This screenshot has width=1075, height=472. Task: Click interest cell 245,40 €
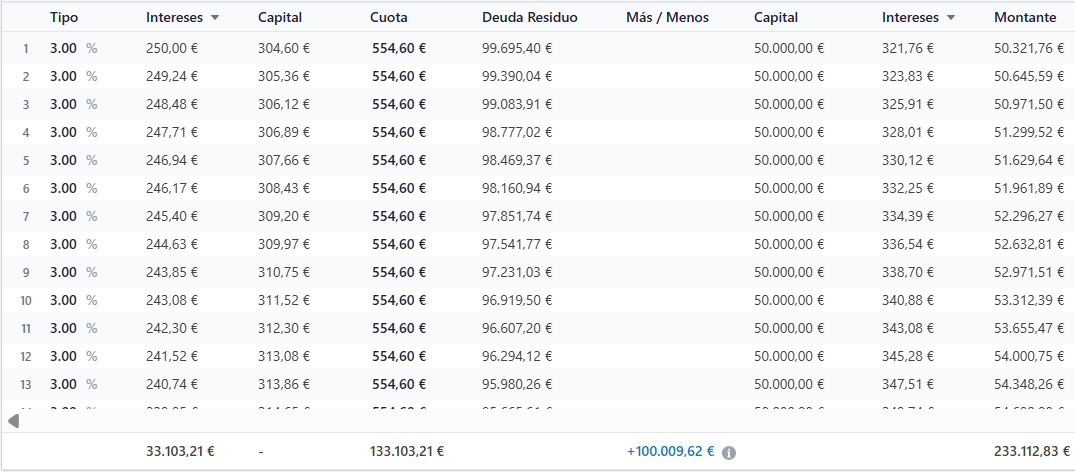click(172, 216)
